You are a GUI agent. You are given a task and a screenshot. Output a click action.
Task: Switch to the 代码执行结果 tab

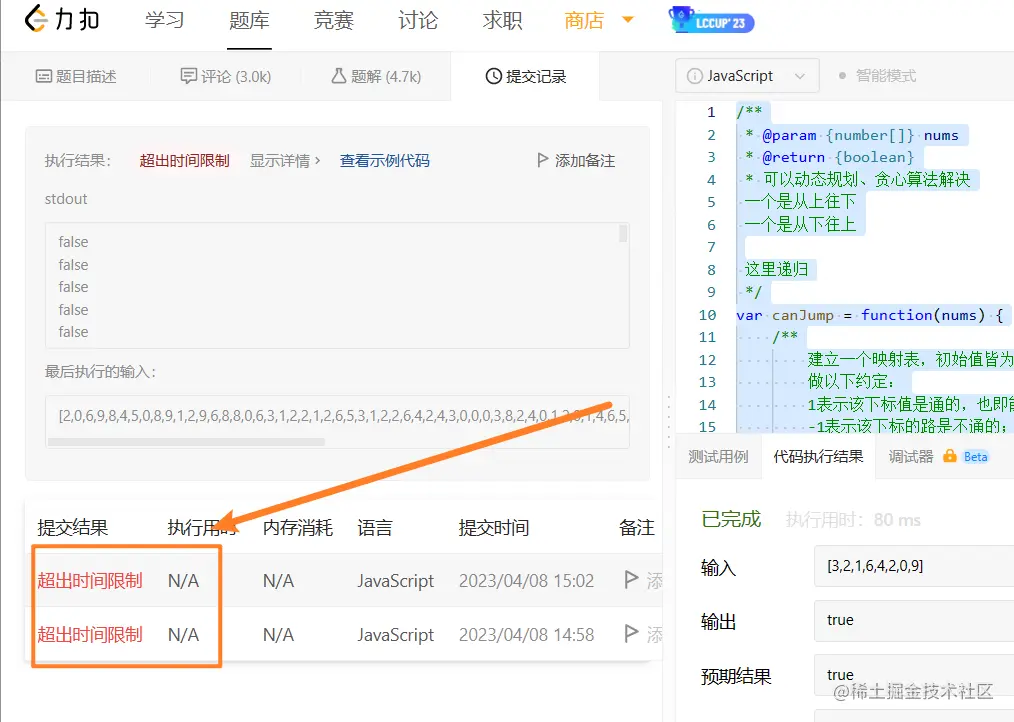818,457
